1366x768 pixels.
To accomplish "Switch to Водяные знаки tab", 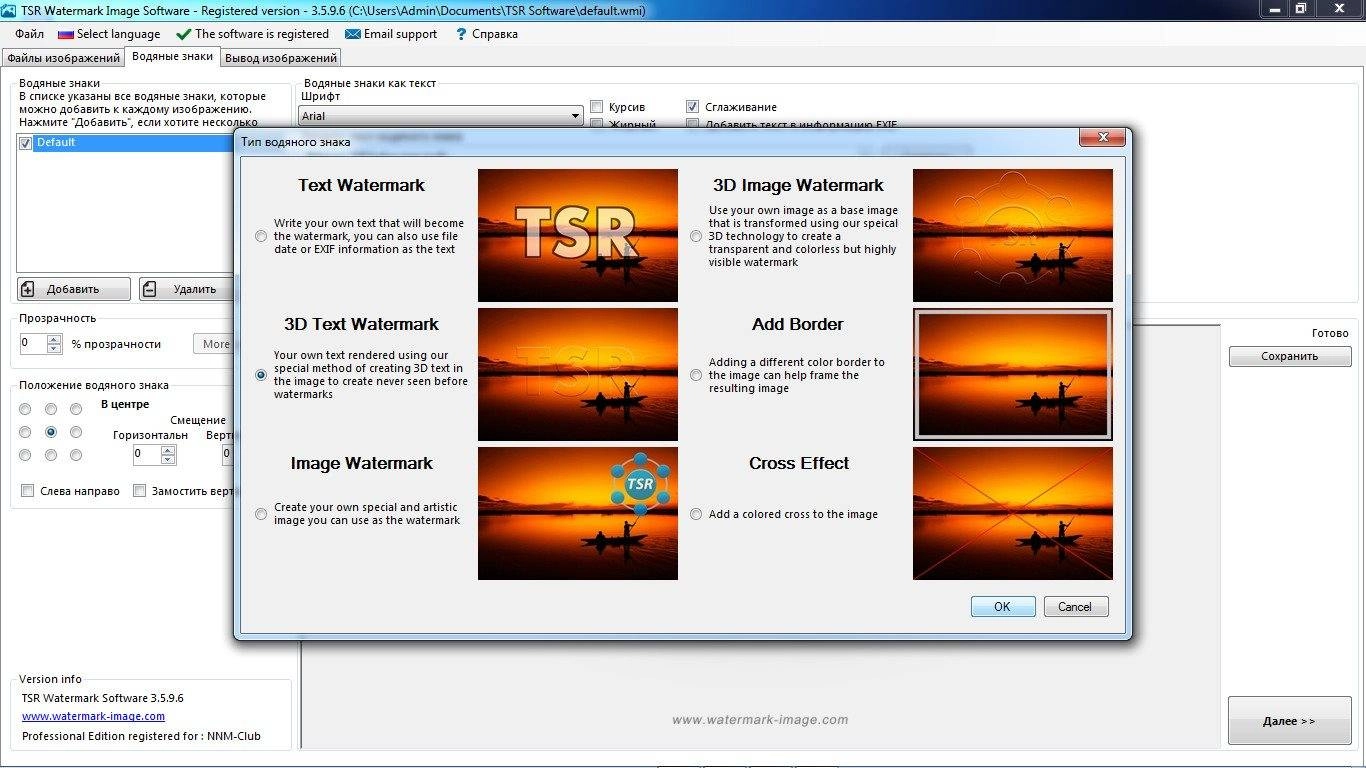I will [x=172, y=57].
